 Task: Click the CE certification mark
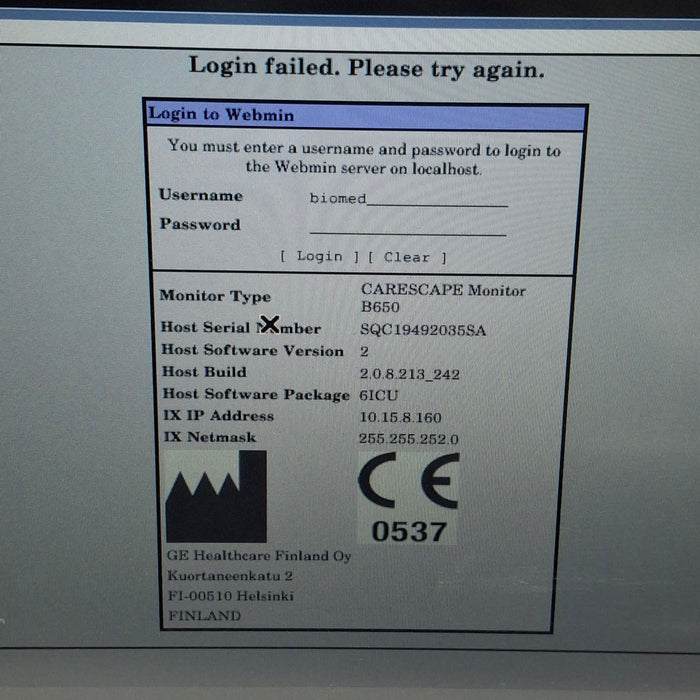[x=408, y=482]
